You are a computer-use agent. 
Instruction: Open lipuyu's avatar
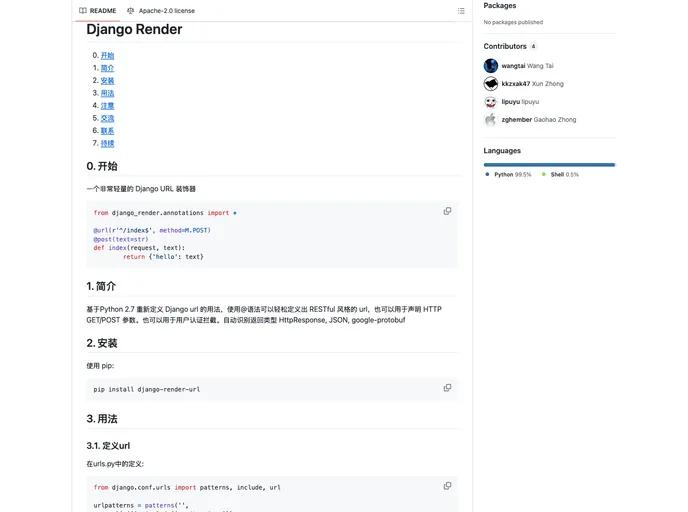(x=491, y=102)
